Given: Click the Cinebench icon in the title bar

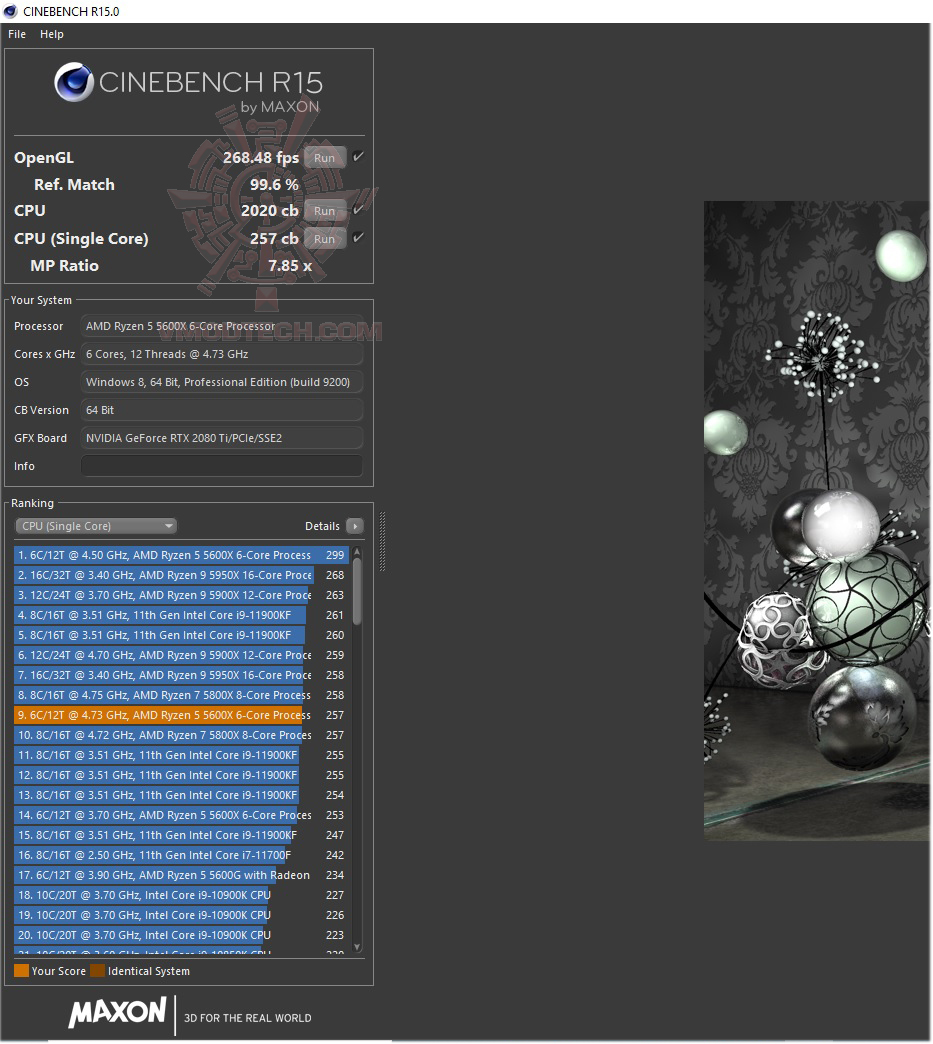Looking at the screenshot, I should [x=10, y=11].
